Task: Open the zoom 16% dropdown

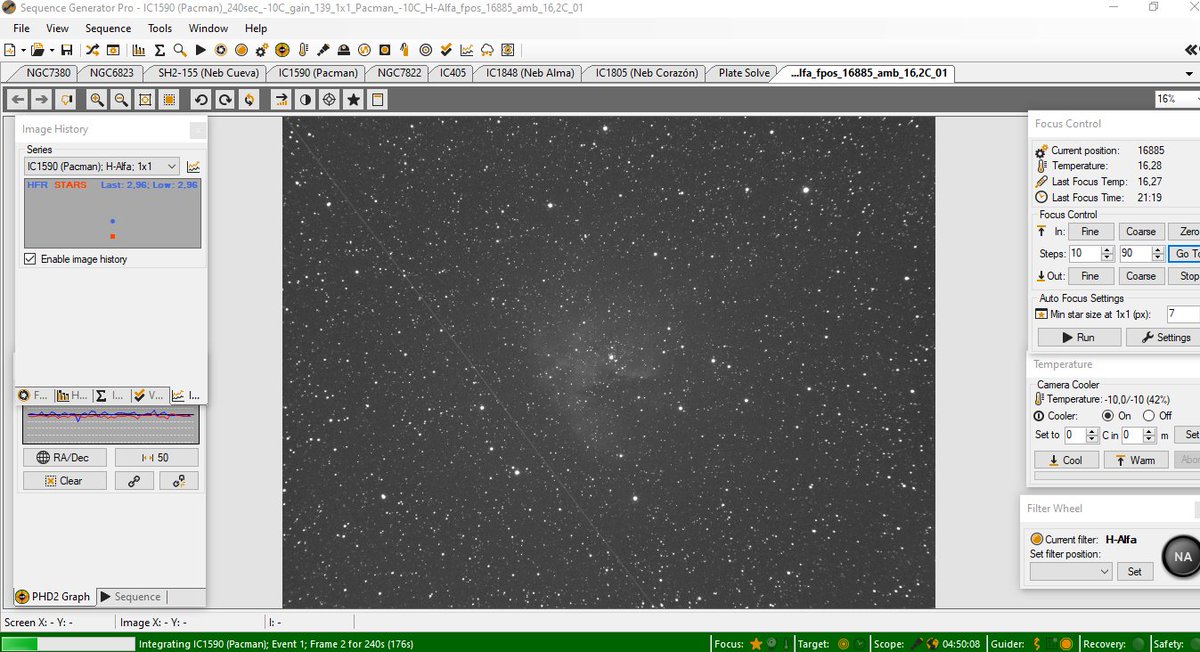Action: (x=1177, y=99)
